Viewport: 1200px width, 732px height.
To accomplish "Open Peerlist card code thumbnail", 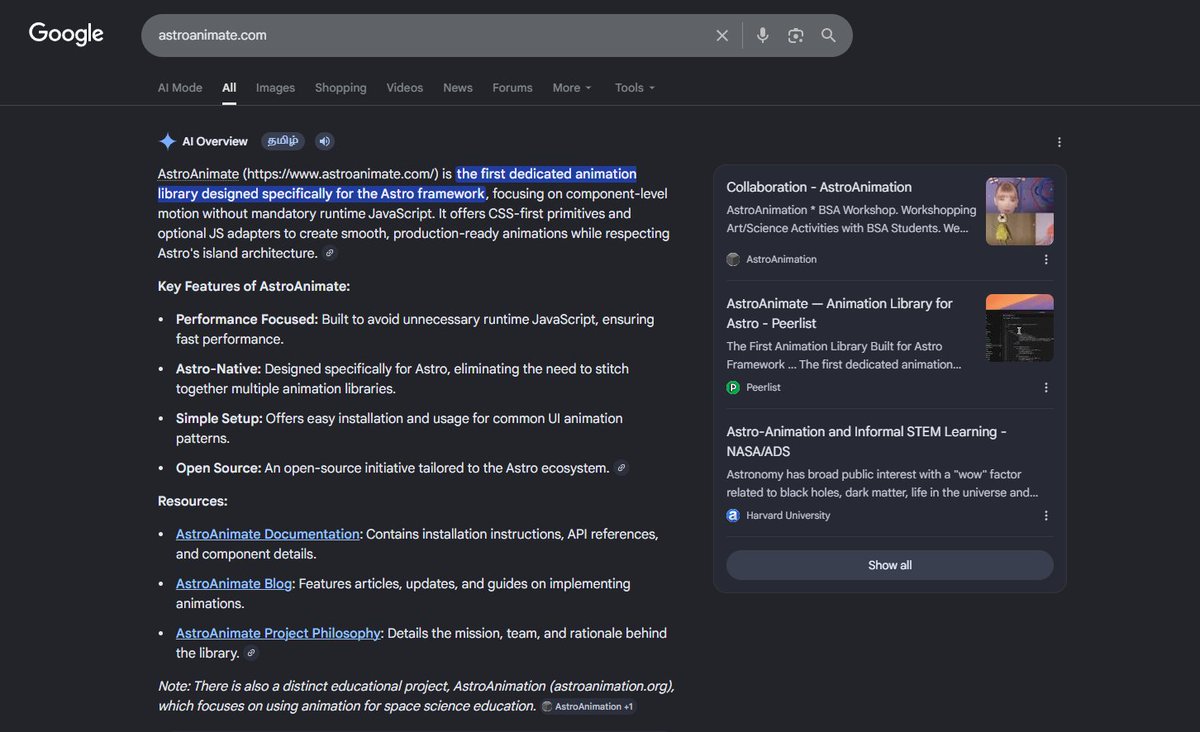I will pyautogui.click(x=1019, y=328).
